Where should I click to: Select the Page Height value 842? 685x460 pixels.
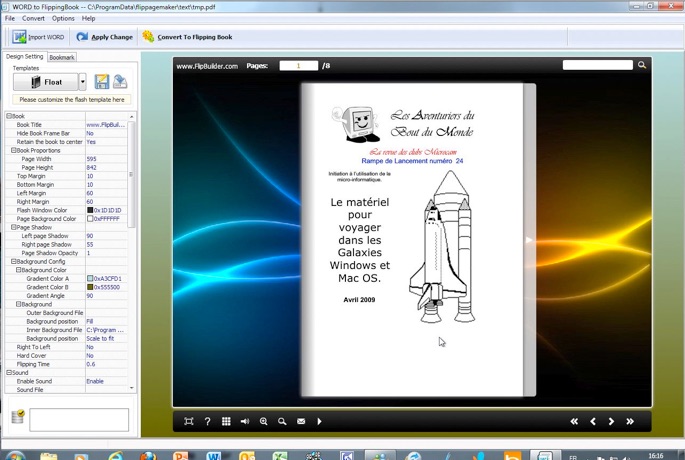coord(106,167)
